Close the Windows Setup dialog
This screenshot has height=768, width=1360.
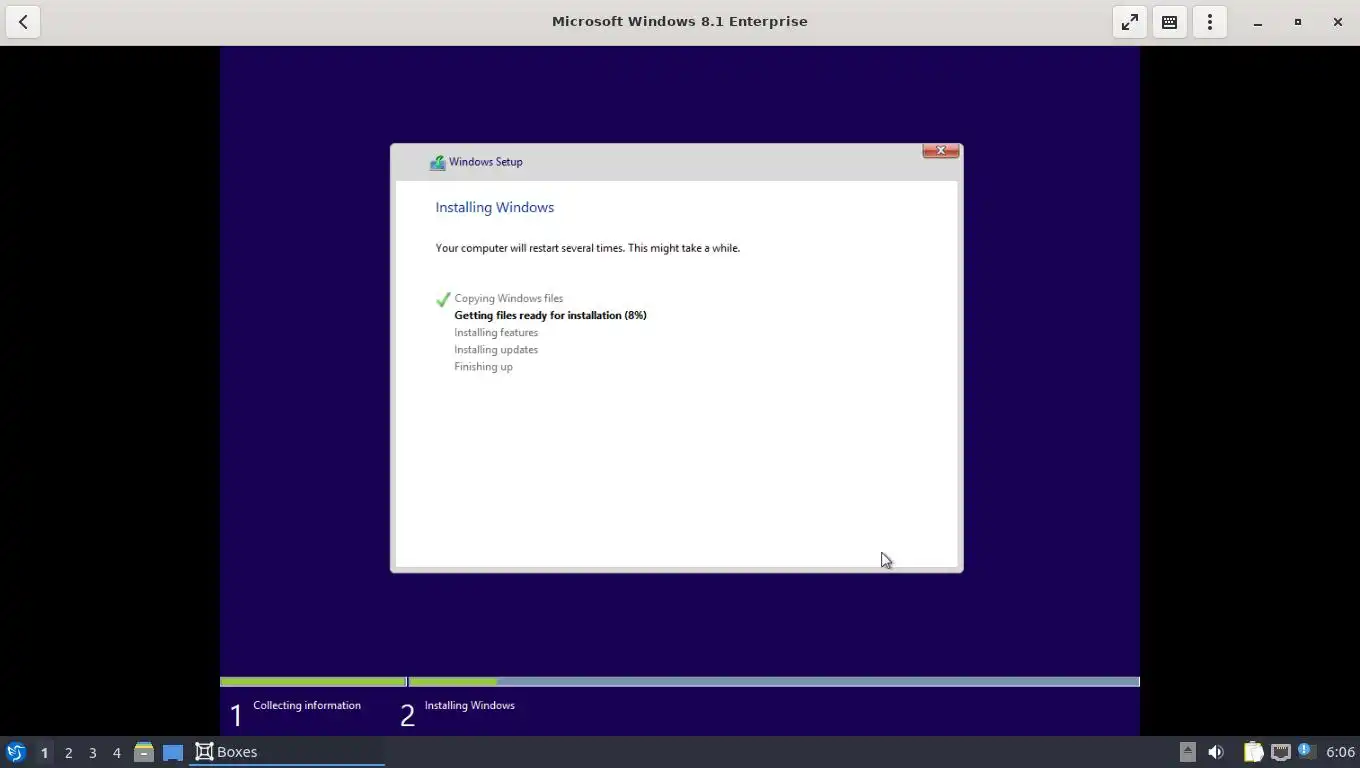tap(940, 151)
